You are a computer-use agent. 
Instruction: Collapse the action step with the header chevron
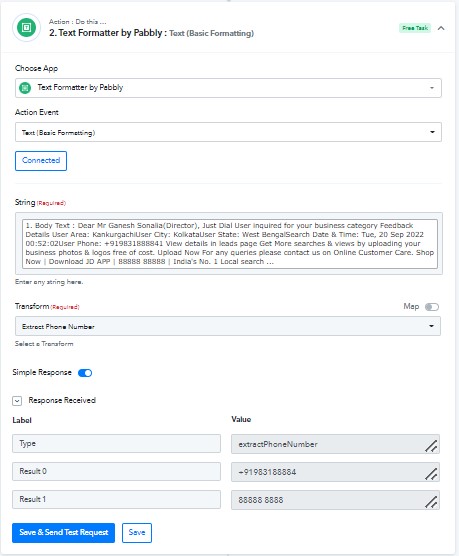[x=441, y=28]
